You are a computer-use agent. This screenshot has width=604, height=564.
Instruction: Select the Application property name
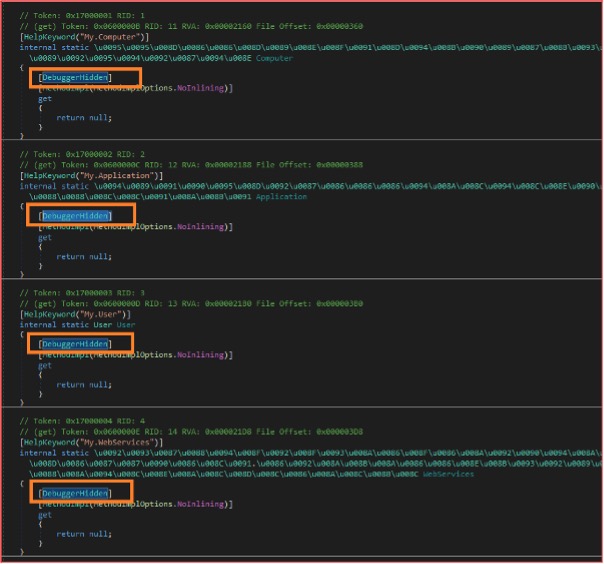point(281,197)
